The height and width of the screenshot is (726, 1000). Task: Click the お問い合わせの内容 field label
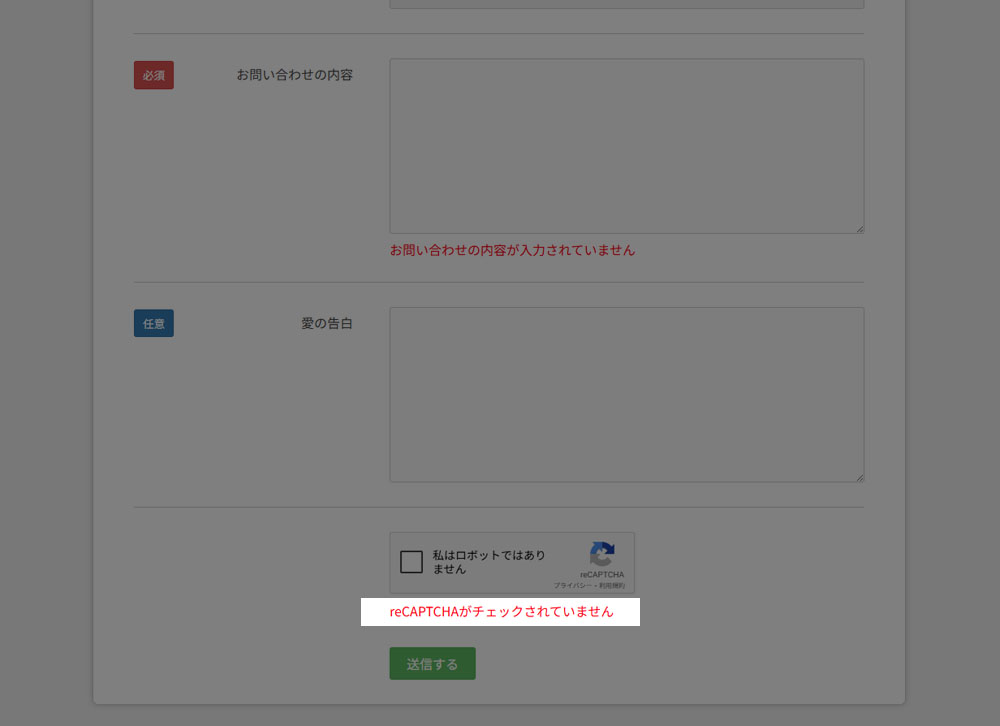tap(294, 75)
